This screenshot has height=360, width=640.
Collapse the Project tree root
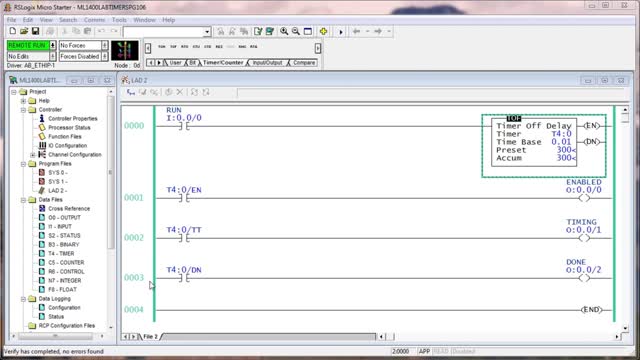pyautogui.click(x=14, y=92)
